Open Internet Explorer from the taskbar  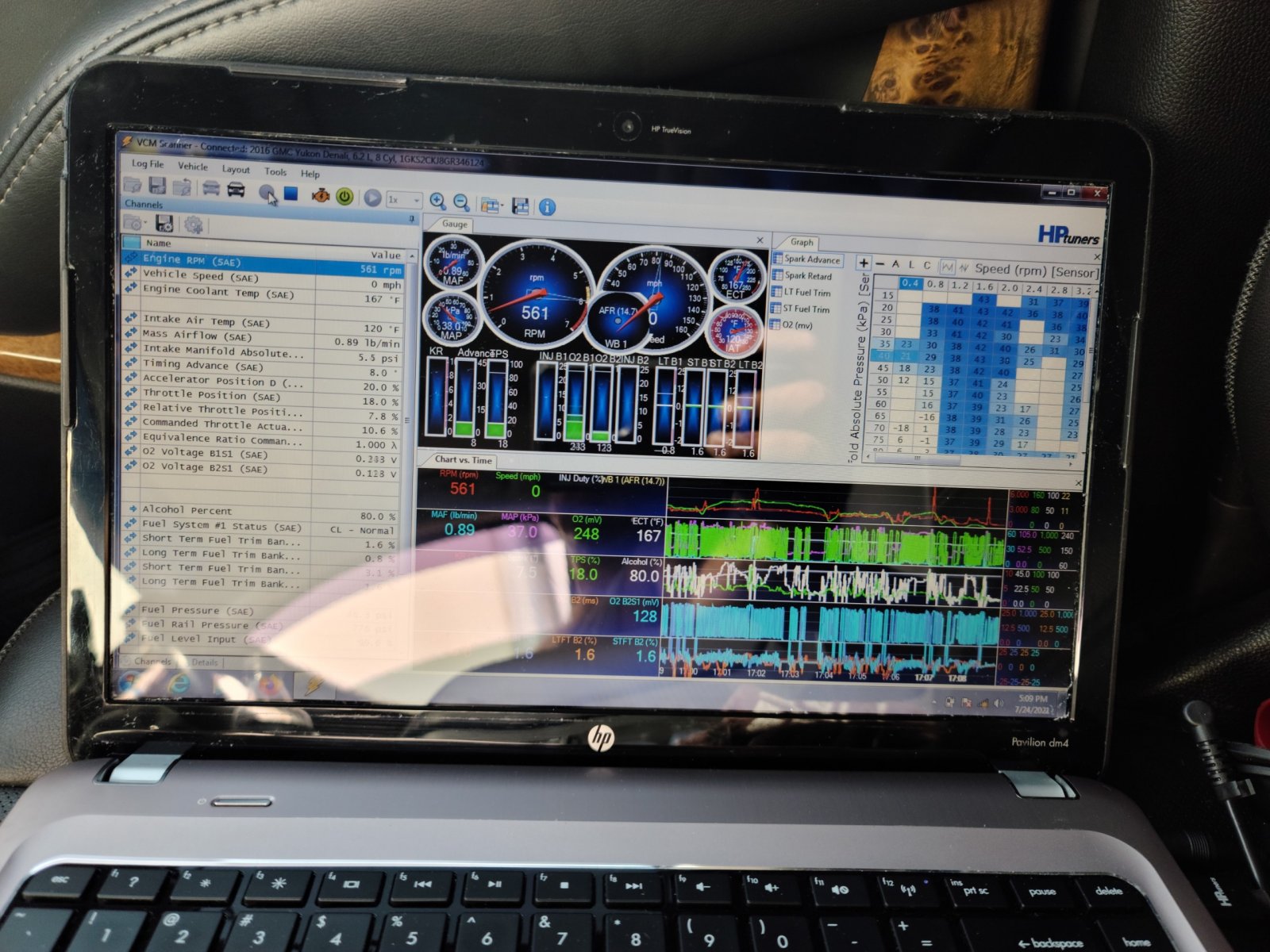[x=179, y=684]
